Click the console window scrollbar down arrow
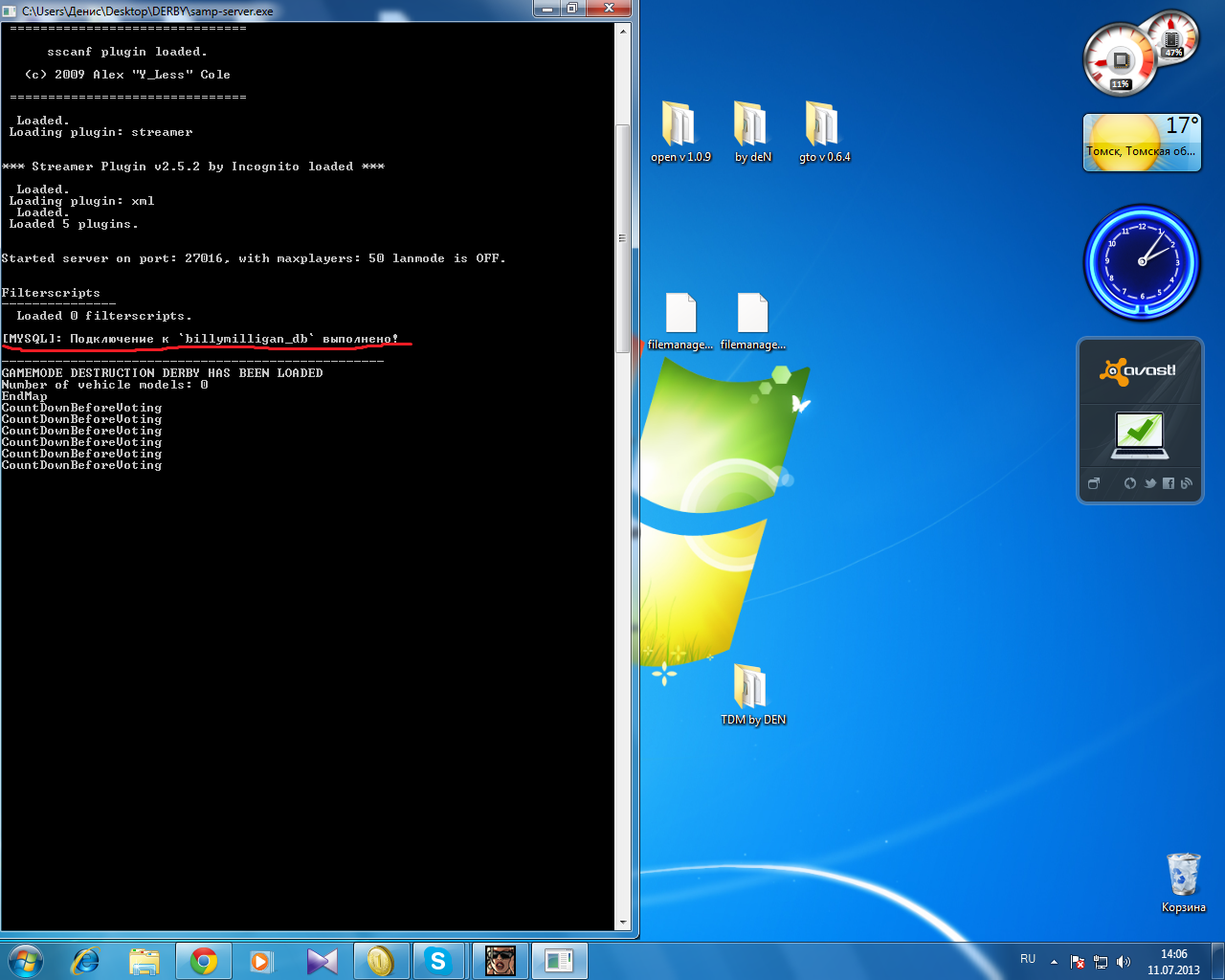The width and height of the screenshot is (1225, 980). 623,923
